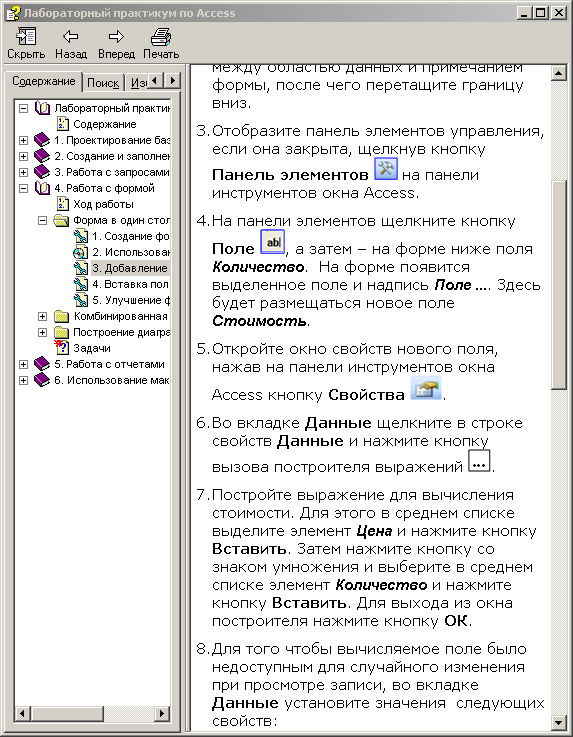
Task: Click the open book icon of Лабораторный практикум
Action: pyautogui.click(x=42, y=108)
